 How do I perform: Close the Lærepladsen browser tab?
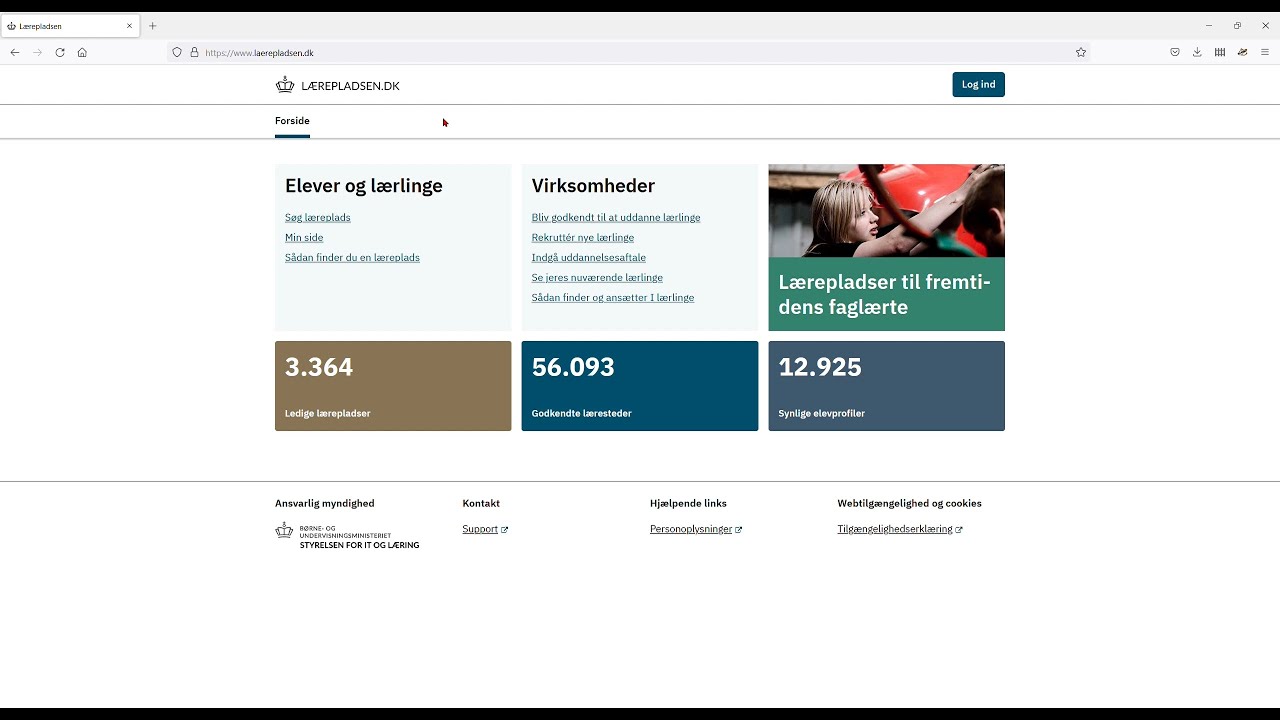(129, 26)
